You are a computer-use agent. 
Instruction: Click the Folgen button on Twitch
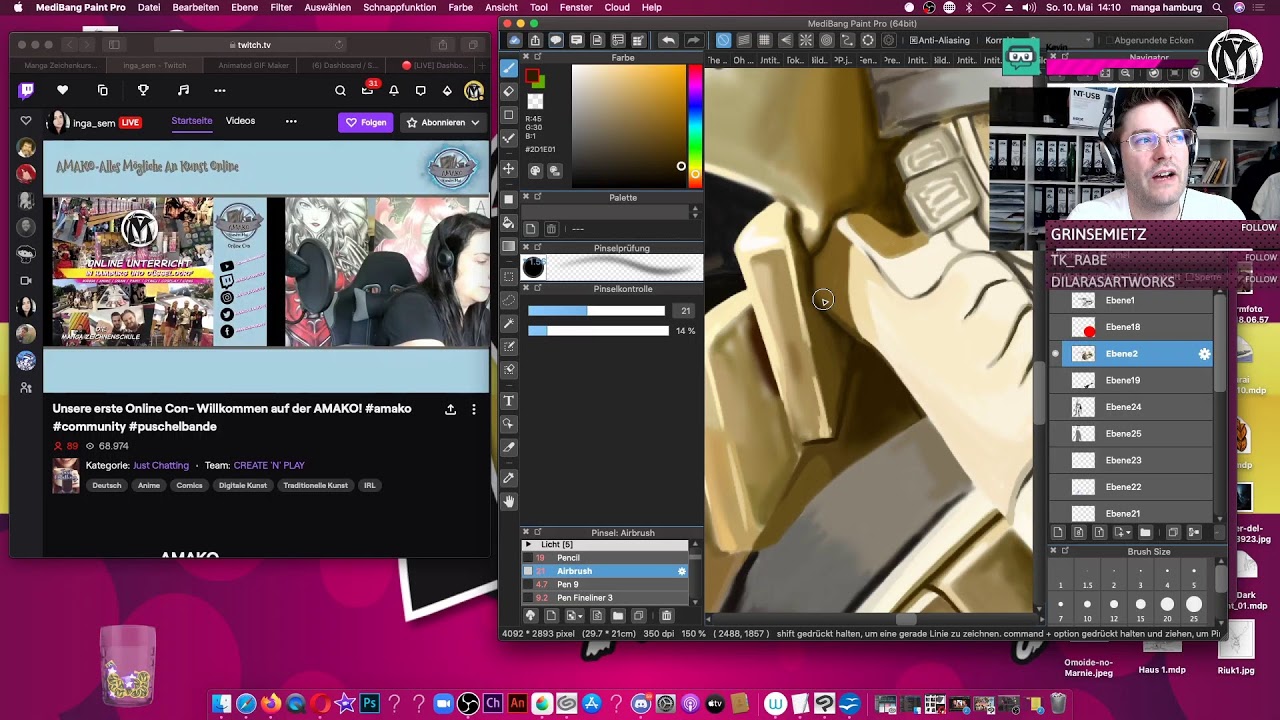[x=366, y=123]
